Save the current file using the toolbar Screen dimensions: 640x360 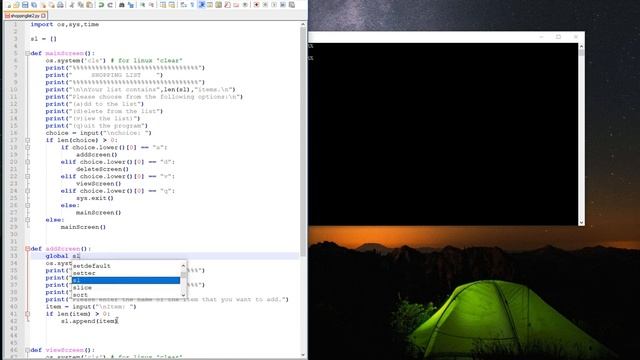point(25,5)
